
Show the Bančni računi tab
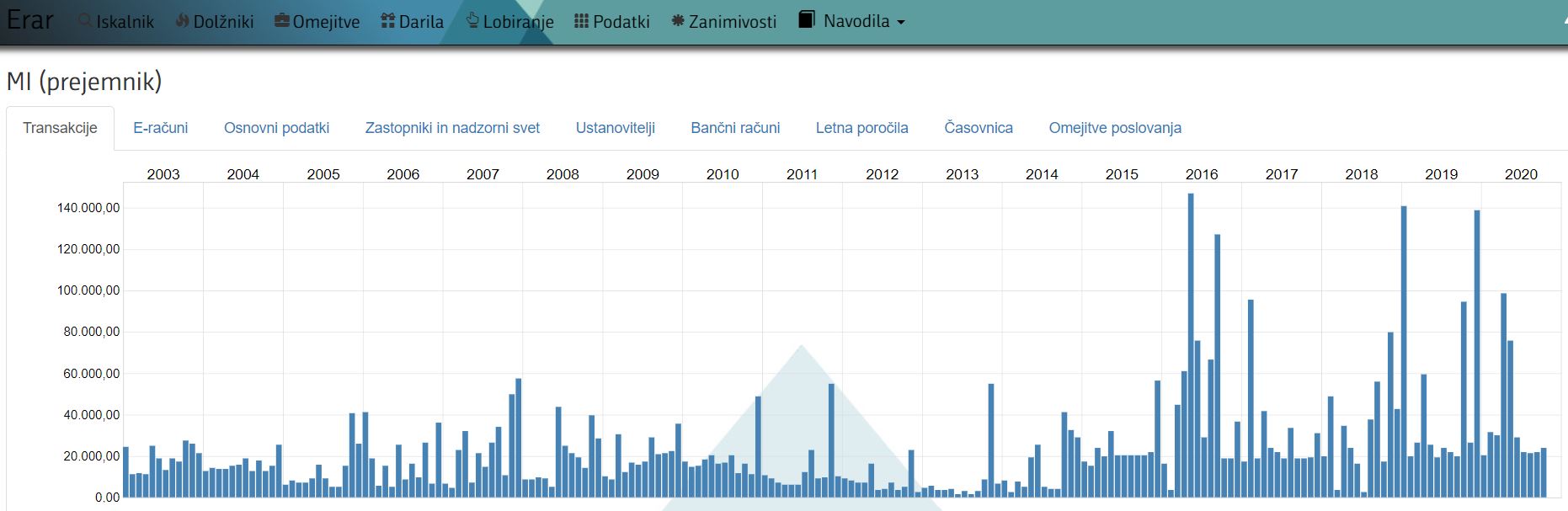(735, 128)
